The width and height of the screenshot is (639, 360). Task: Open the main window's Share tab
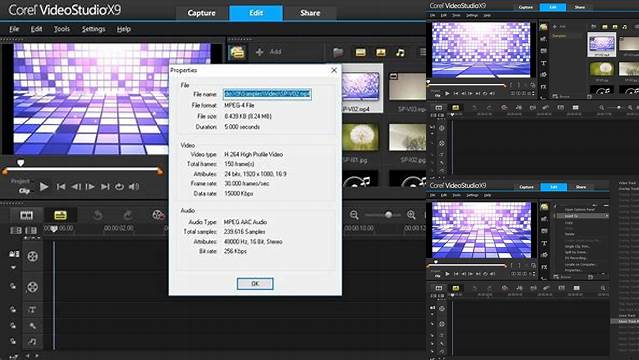click(310, 13)
